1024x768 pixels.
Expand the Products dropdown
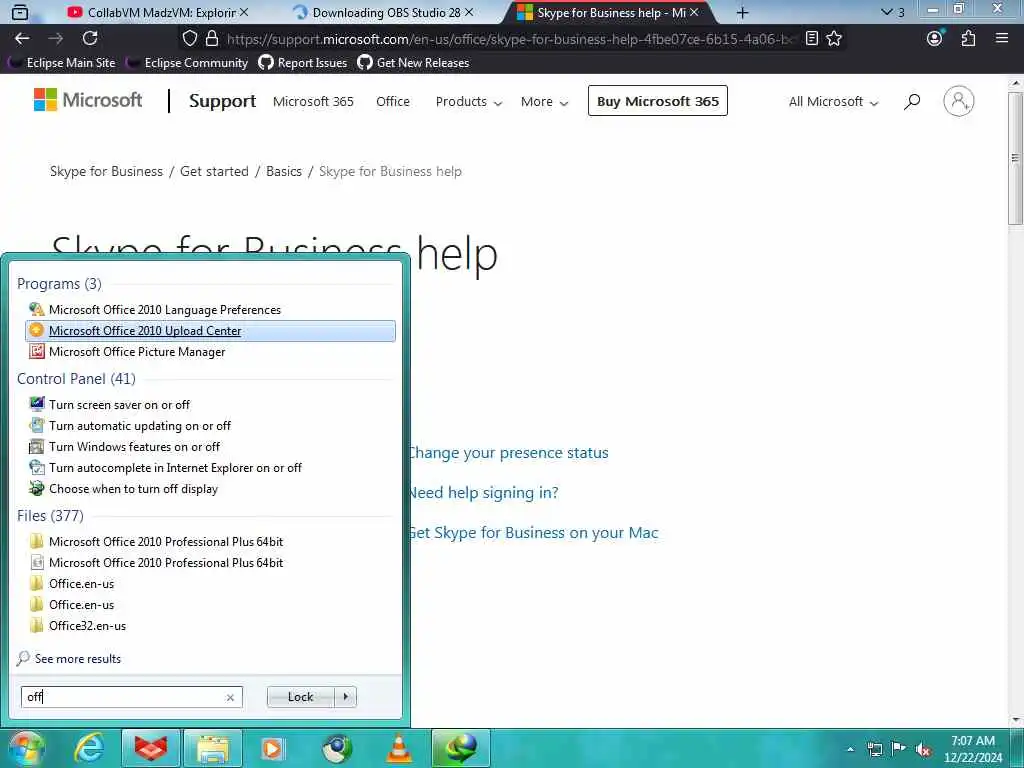468,102
